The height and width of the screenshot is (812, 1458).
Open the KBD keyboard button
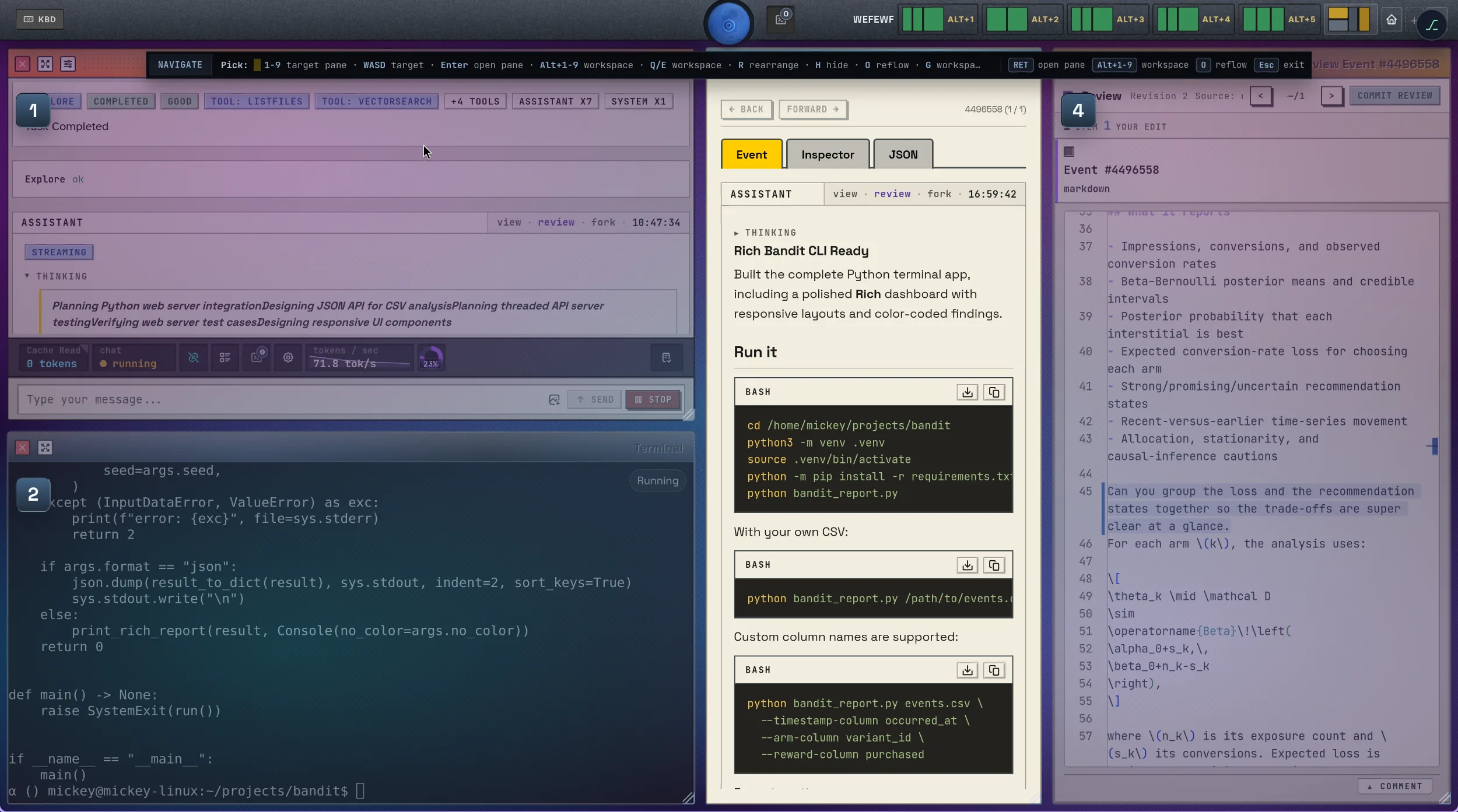point(40,19)
